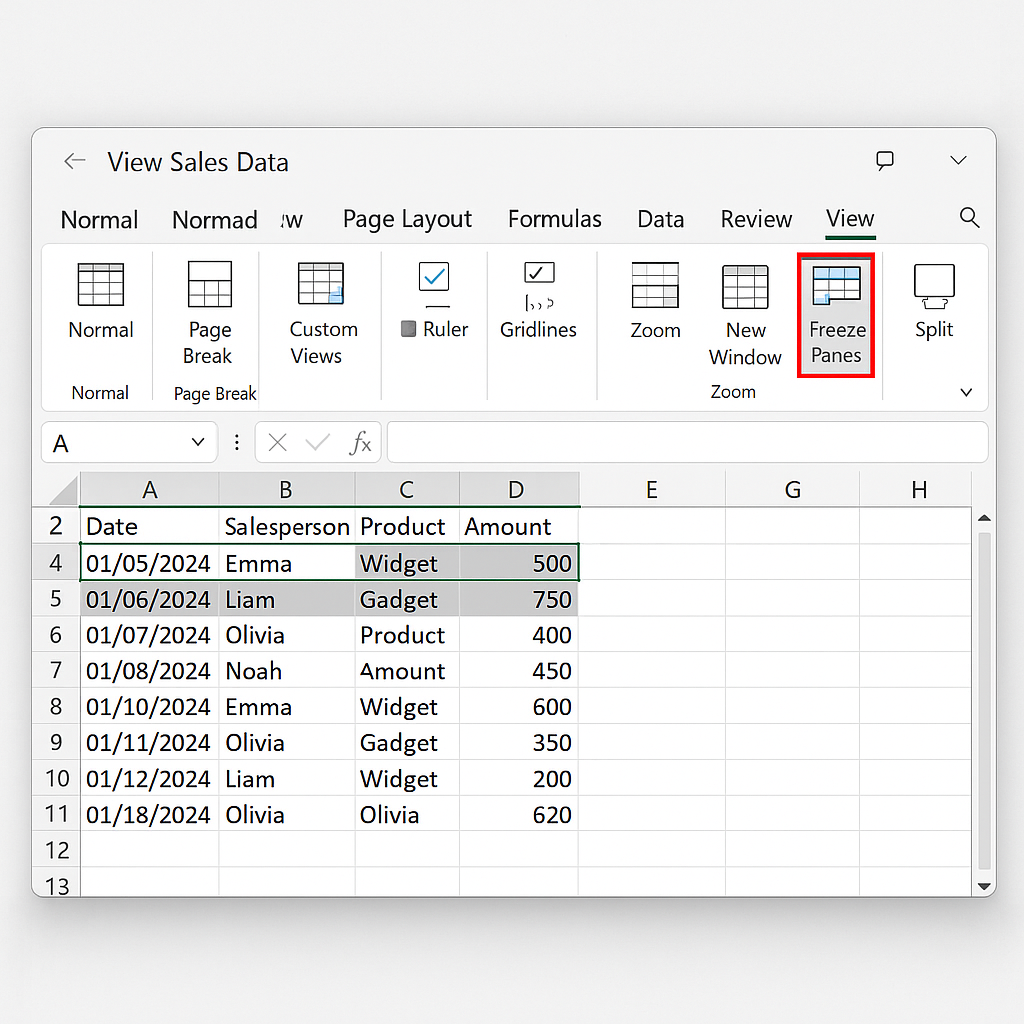The width and height of the screenshot is (1024, 1024).
Task: Click the vertical scrollbar down arrow
Action: tap(983, 886)
